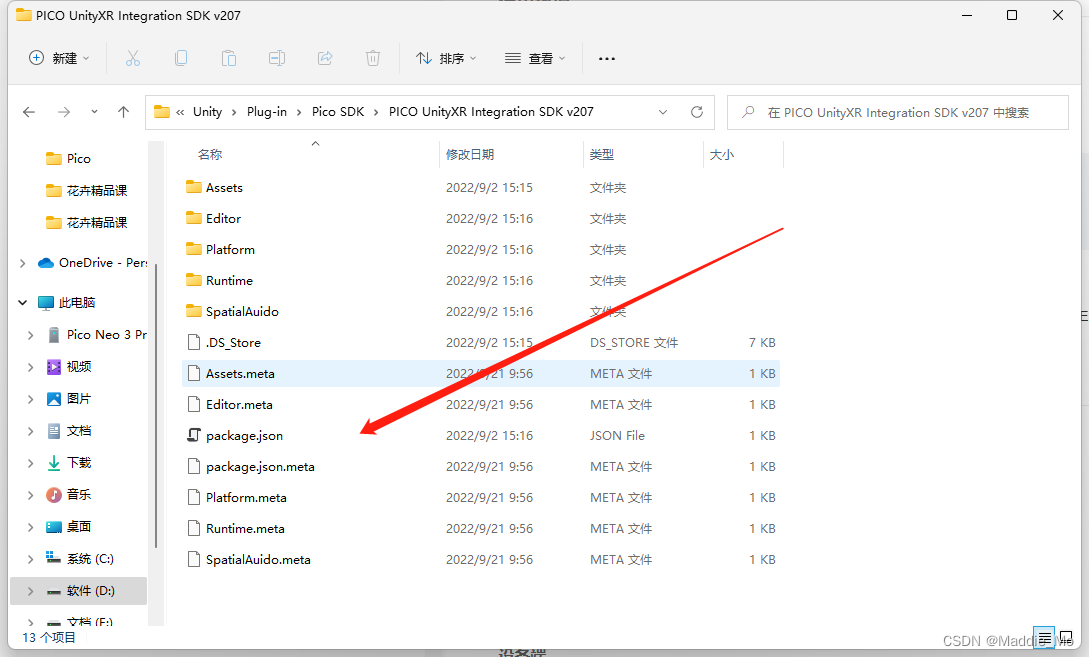This screenshot has width=1089, height=657.
Task: Sort by 名称 column header
Action: [210, 154]
